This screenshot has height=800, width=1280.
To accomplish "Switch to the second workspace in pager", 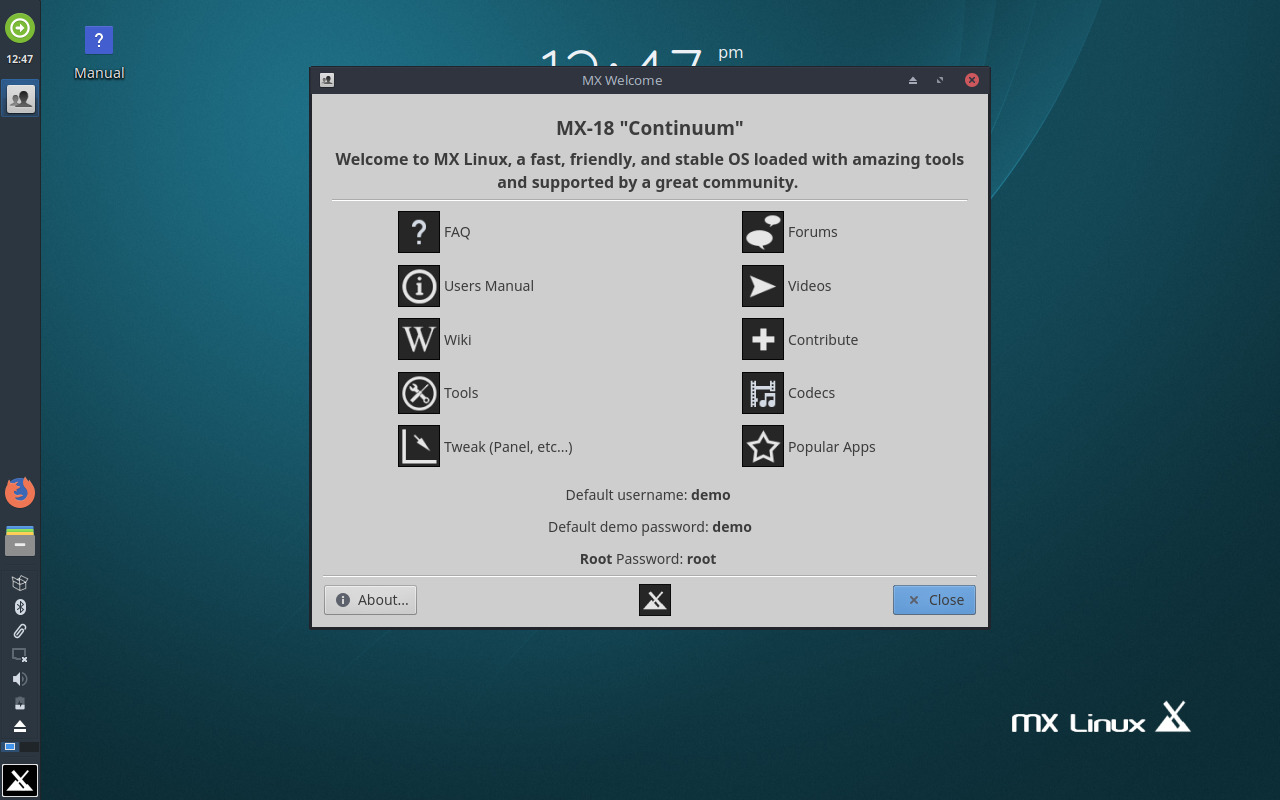I will pyautogui.click(x=30, y=747).
